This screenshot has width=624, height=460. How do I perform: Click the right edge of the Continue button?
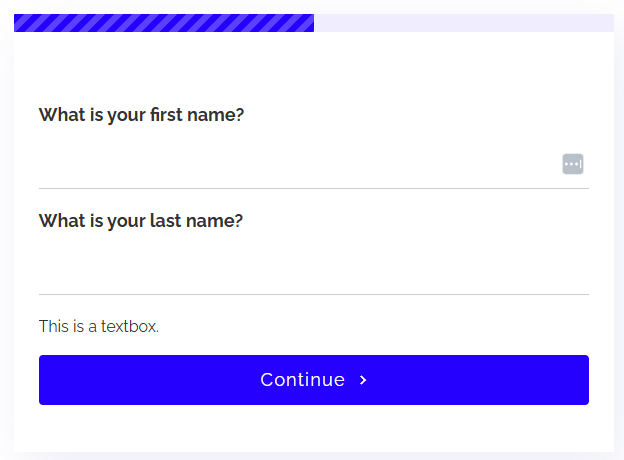coord(587,380)
